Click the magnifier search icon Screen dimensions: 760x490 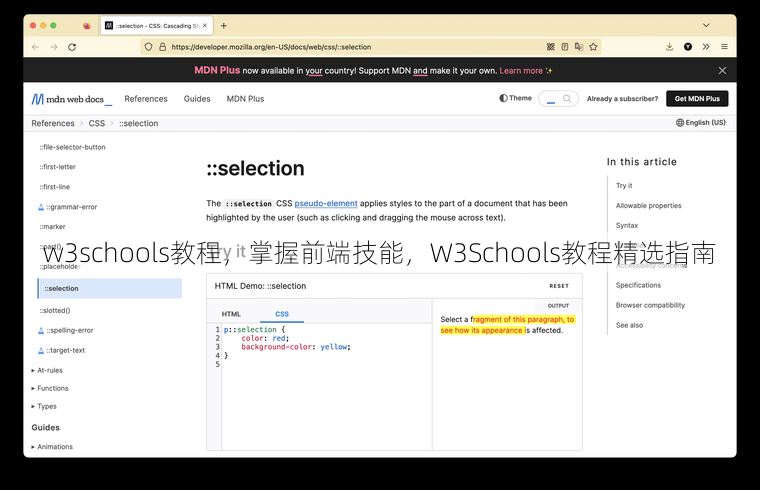567,98
